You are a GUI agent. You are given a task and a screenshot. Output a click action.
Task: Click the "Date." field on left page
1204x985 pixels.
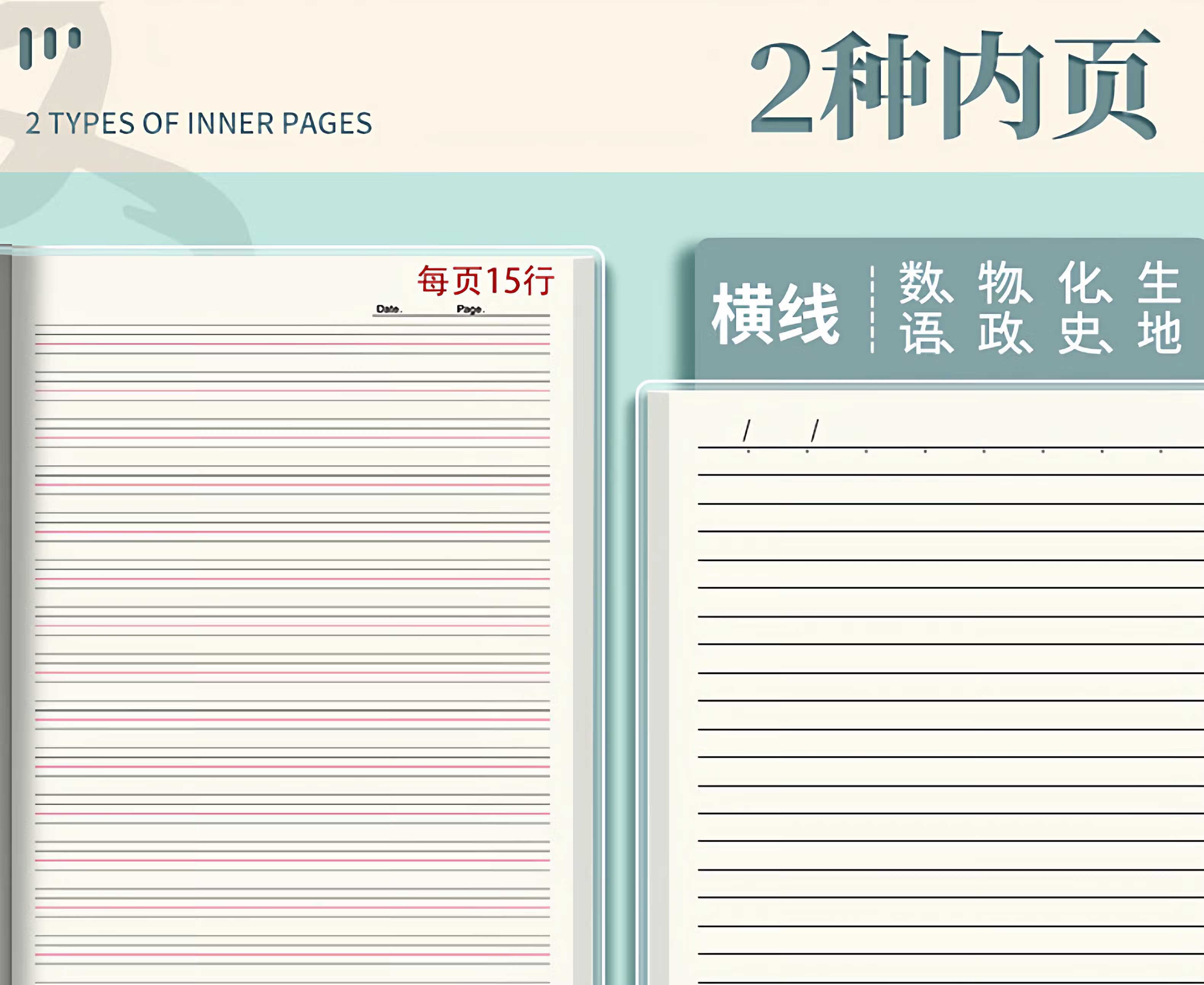pyautogui.click(x=389, y=309)
